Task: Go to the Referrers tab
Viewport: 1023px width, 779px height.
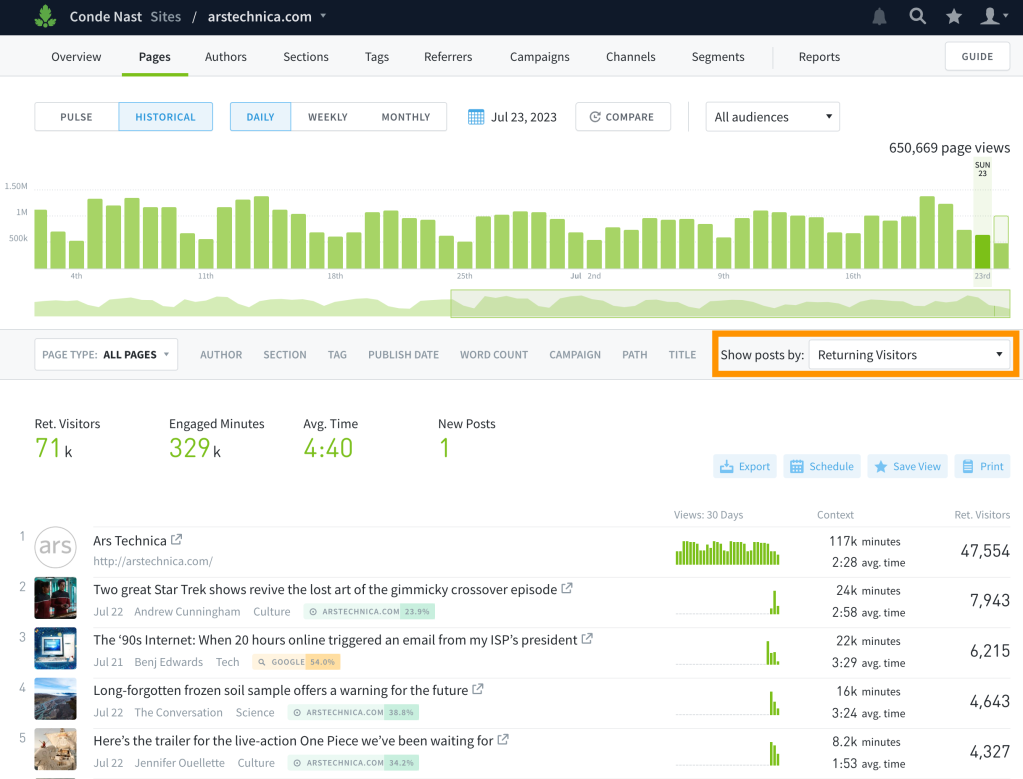Action: click(448, 57)
